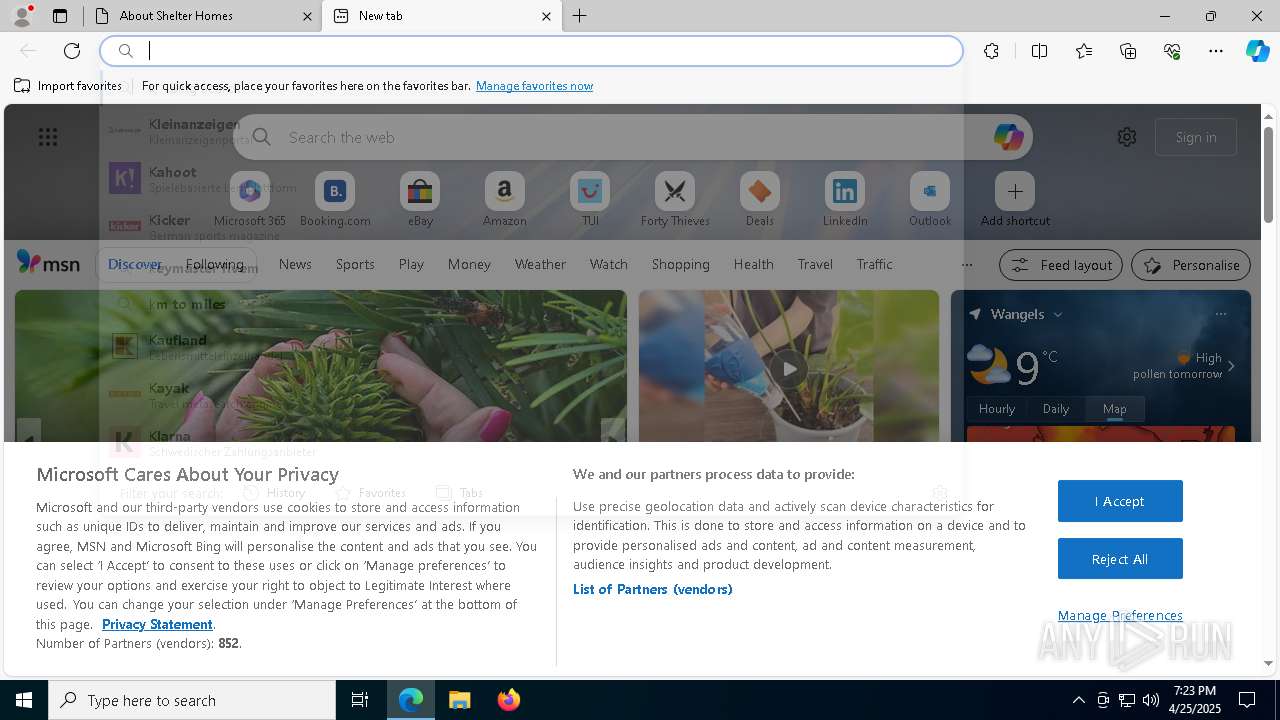
Task: Open the Windows Start menu
Action: pyautogui.click(x=24, y=700)
